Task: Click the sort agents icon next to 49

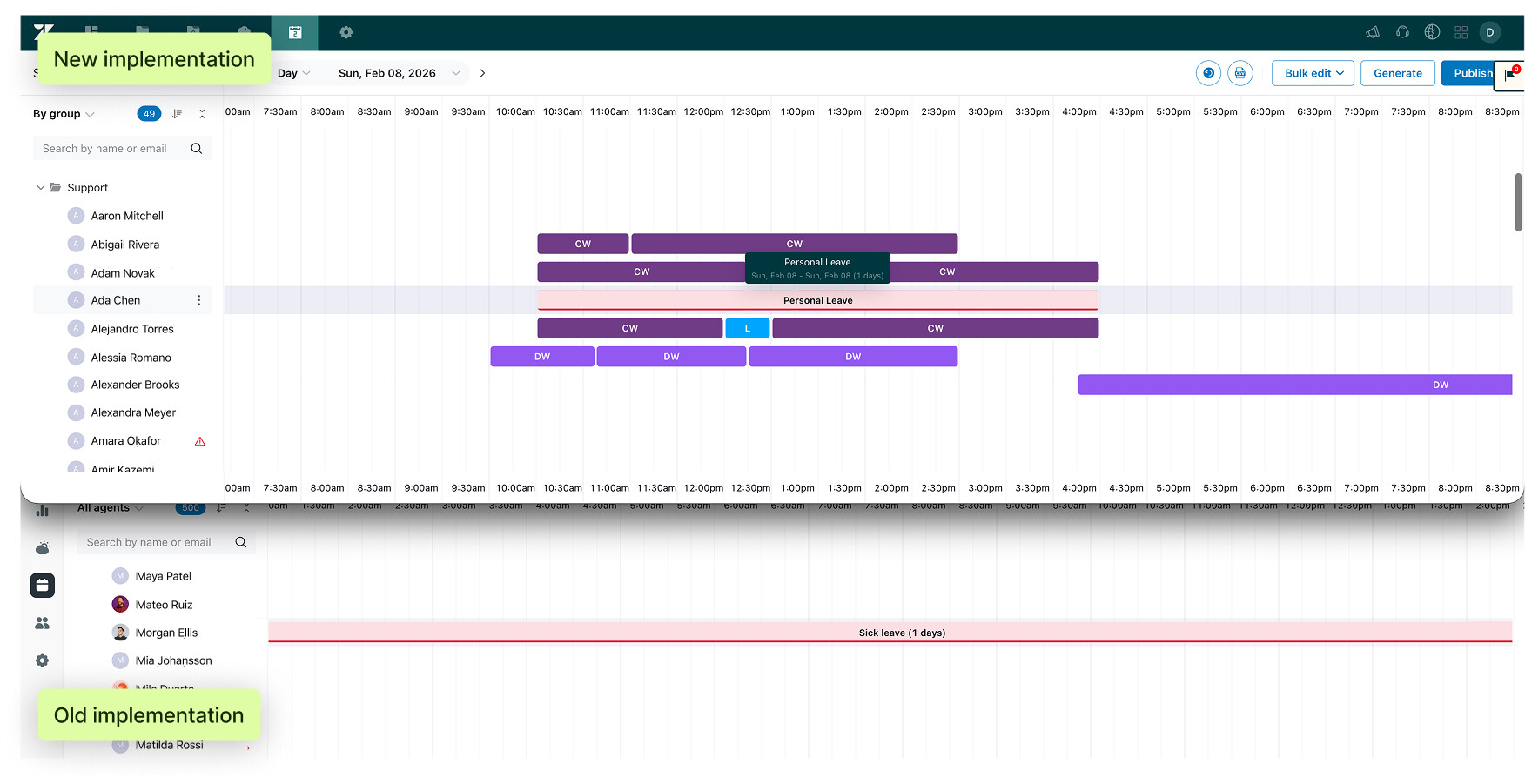Action: point(178,114)
